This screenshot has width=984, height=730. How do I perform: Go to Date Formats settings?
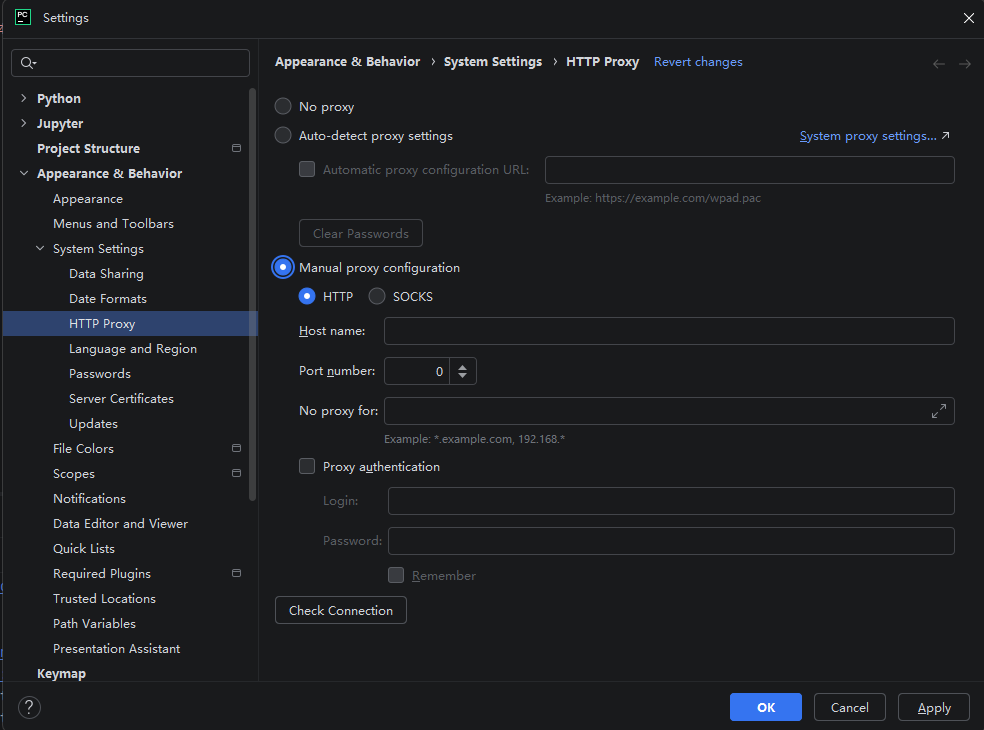click(108, 299)
